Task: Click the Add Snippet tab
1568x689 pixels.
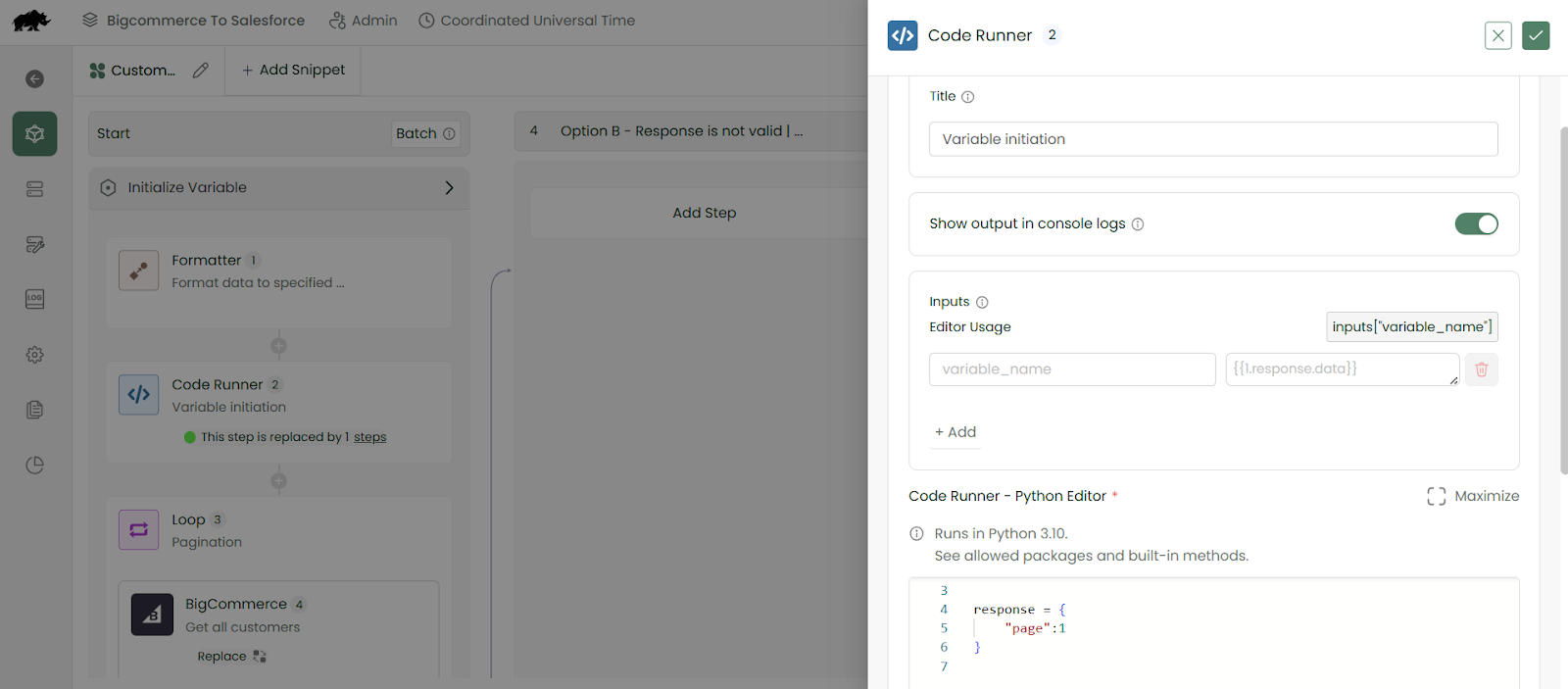Action: (293, 71)
